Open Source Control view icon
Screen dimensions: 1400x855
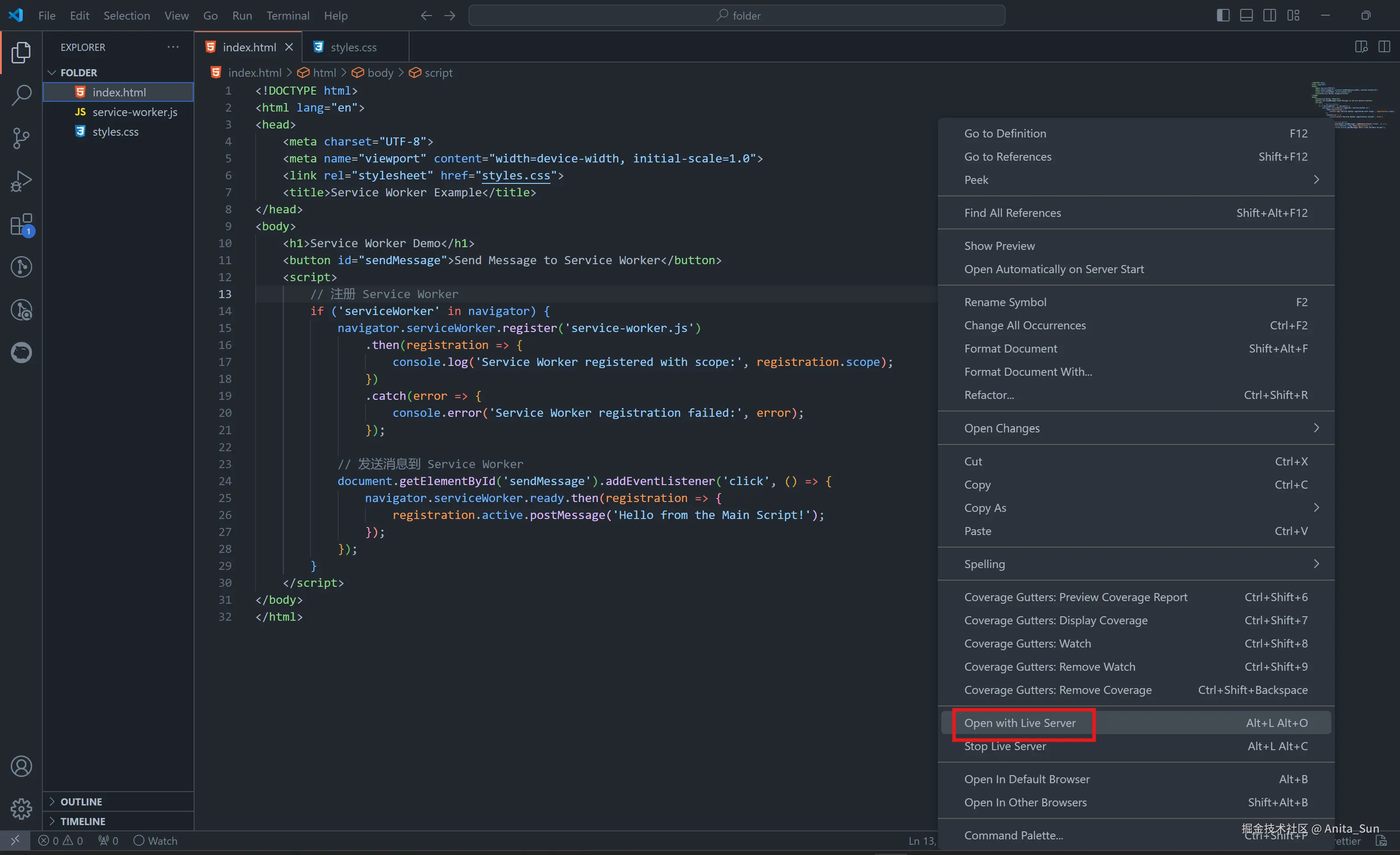click(x=21, y=138)
